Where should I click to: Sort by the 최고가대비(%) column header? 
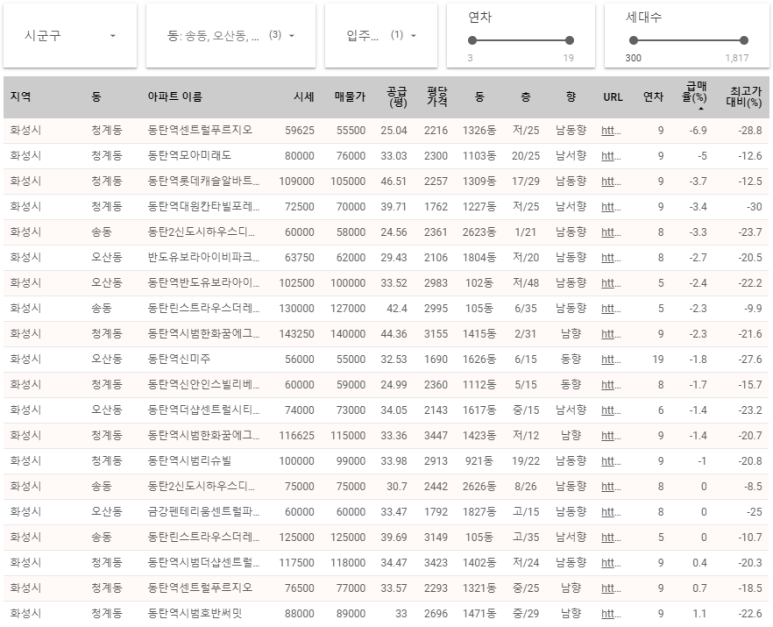(744, 97)
